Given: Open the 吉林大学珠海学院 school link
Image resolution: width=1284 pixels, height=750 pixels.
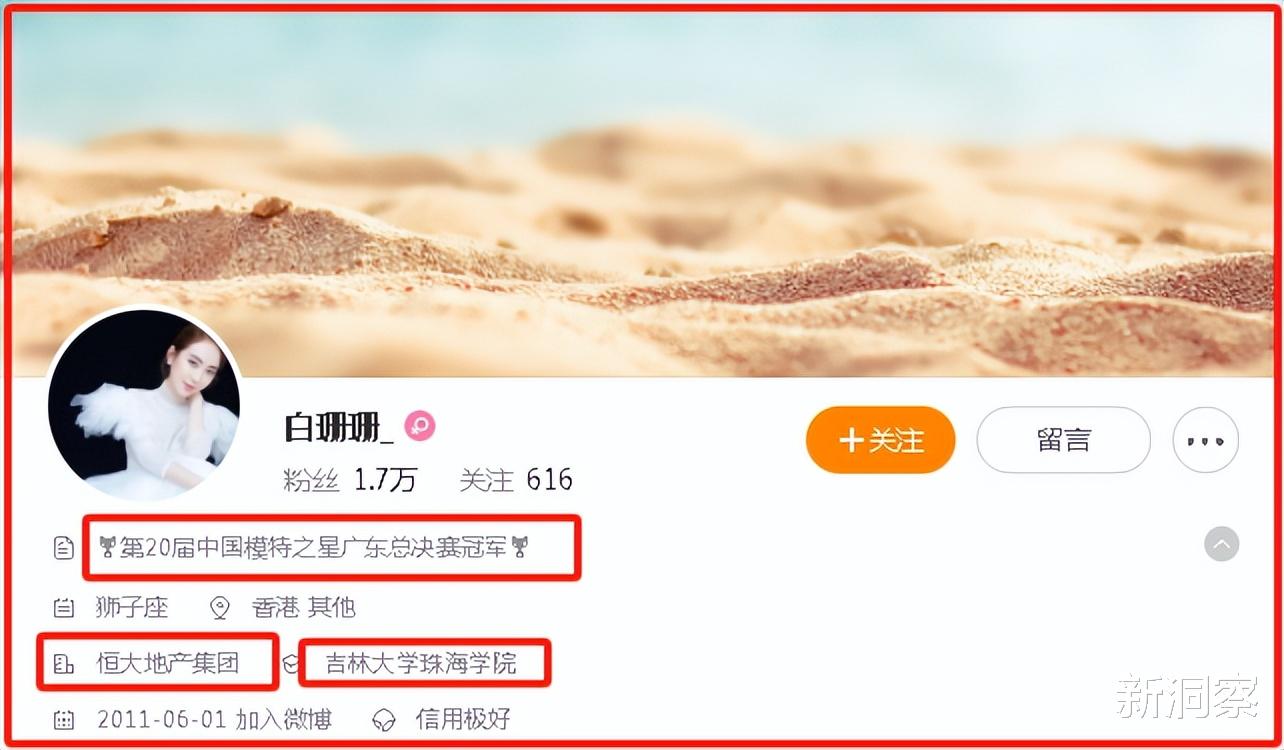Looking at the screenshot, I should click(x=421, y=664).
